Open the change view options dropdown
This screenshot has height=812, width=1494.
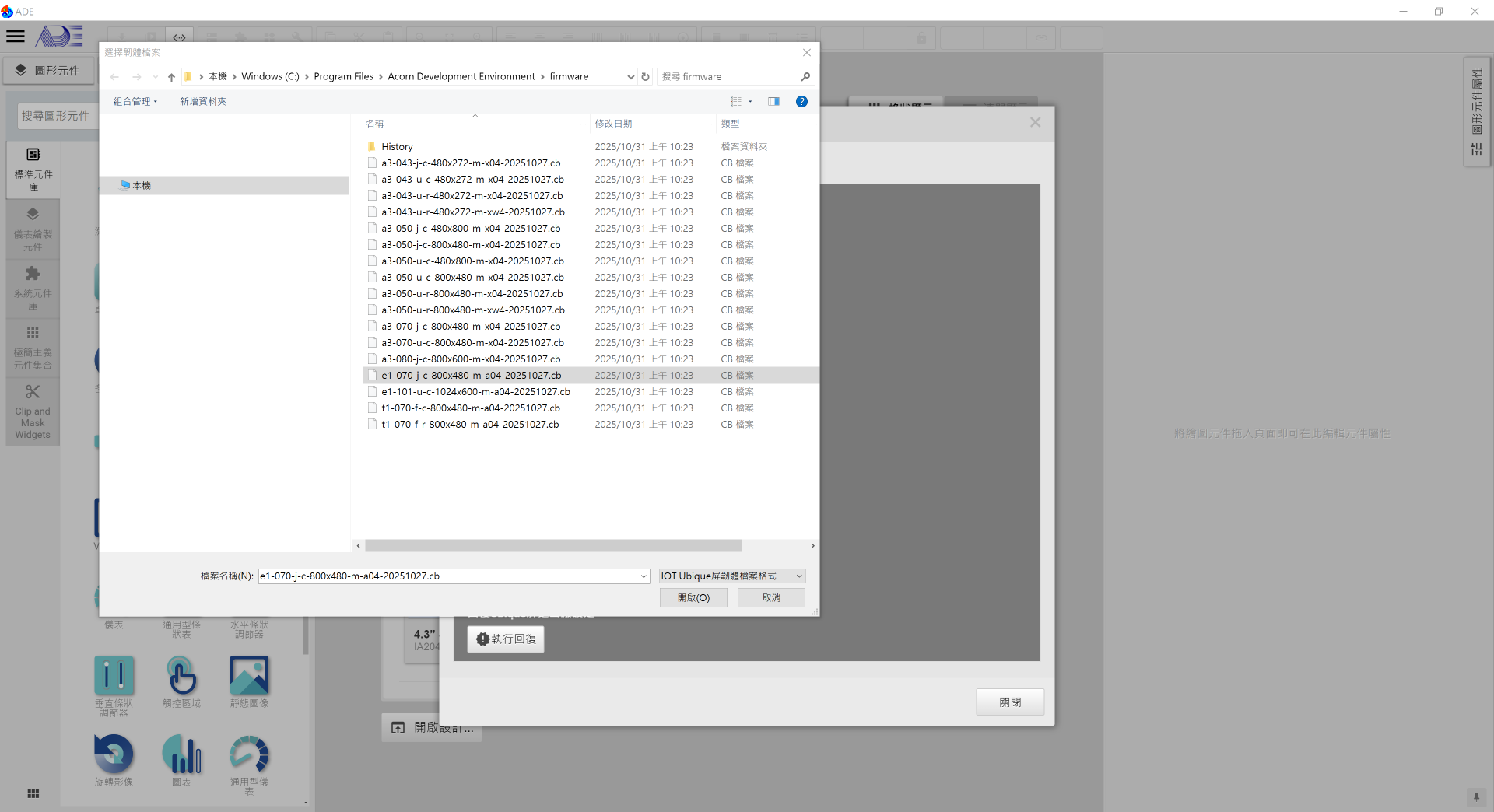coord(750,102)
